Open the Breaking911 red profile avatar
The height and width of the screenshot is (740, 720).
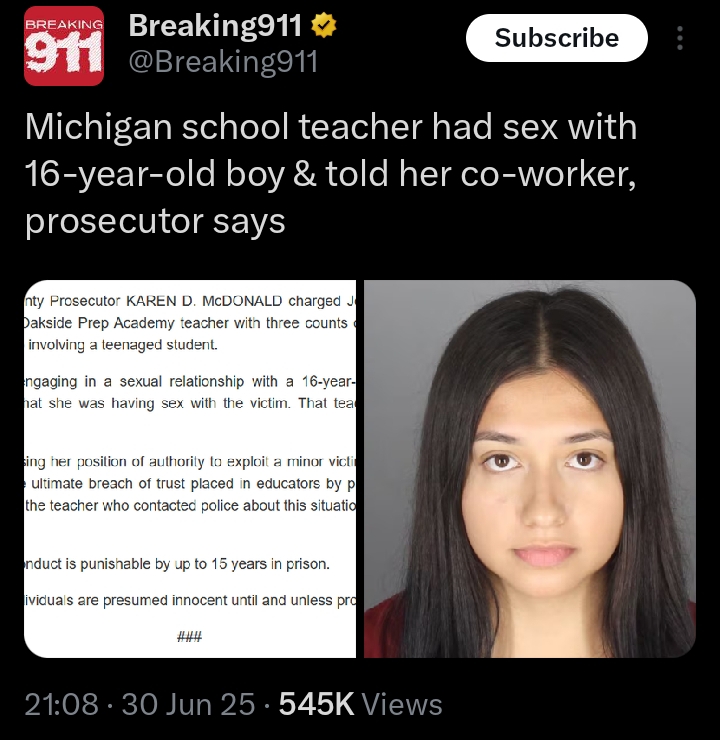(64, 46)
